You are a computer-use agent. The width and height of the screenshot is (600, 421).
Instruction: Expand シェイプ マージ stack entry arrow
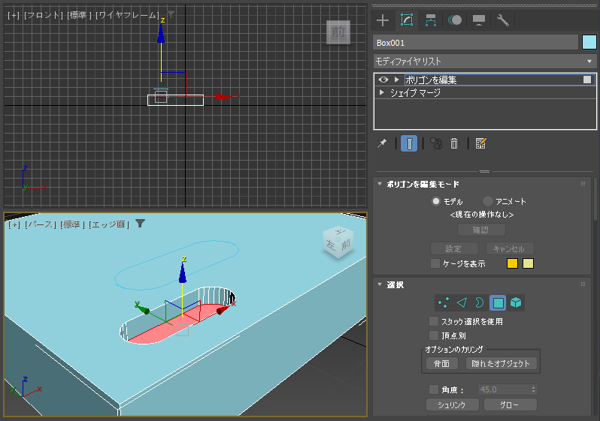coord(382,92)
